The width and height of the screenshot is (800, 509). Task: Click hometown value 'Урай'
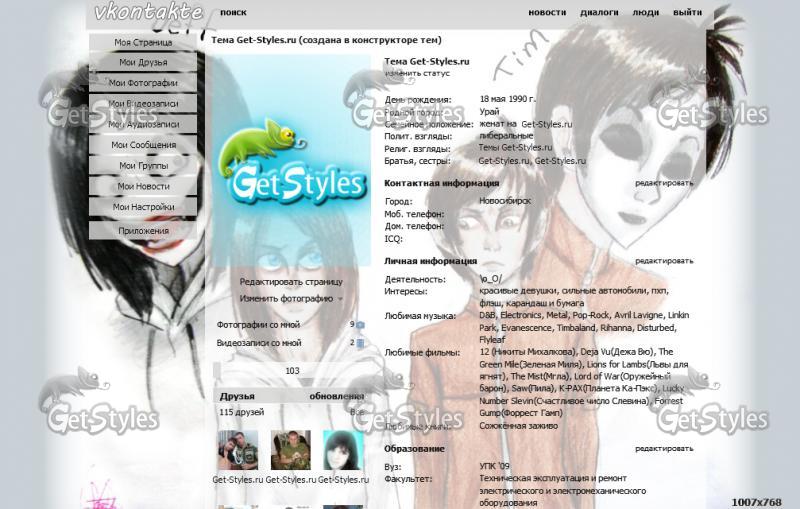click(489, 112)
